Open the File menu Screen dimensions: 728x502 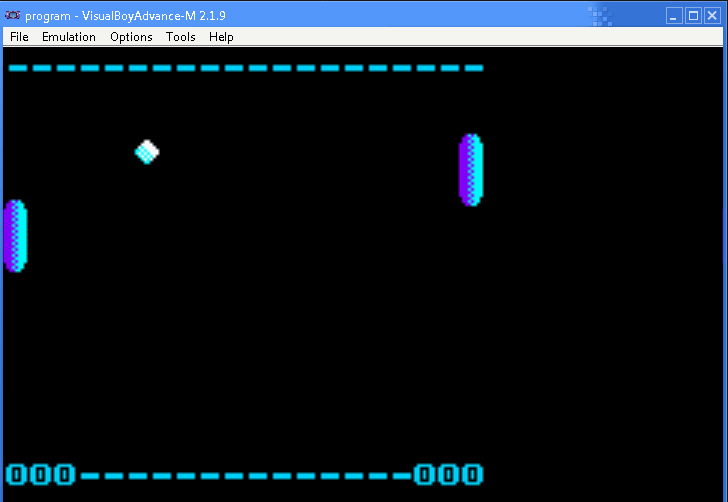click(x=19, y=37)
